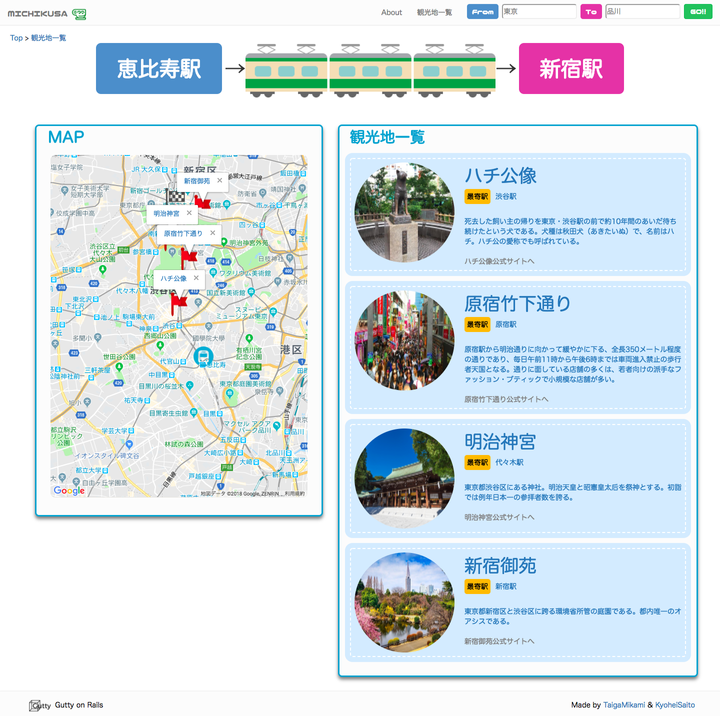
Task: Open 観光地一覧 in the navbar
Action: [434, 12]
